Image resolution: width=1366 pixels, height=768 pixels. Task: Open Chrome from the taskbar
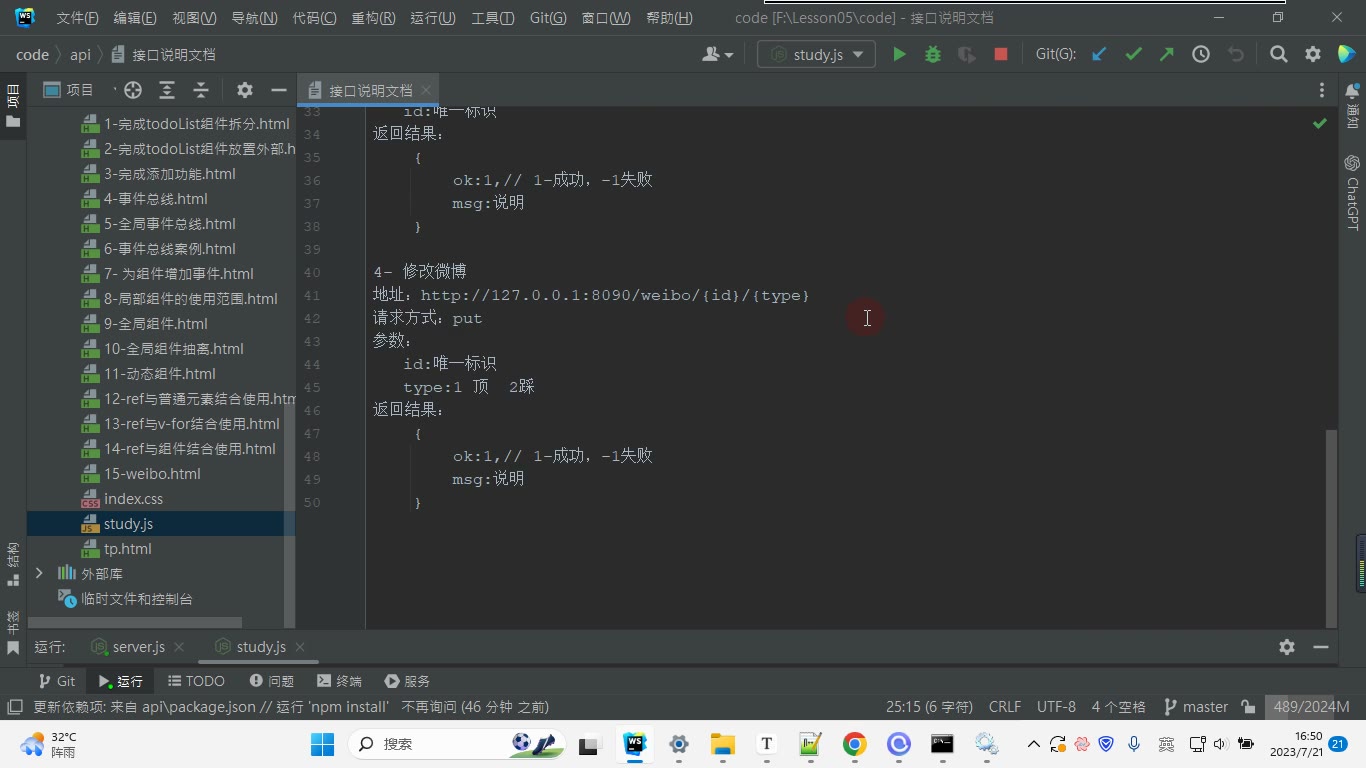tap(854, 744)
